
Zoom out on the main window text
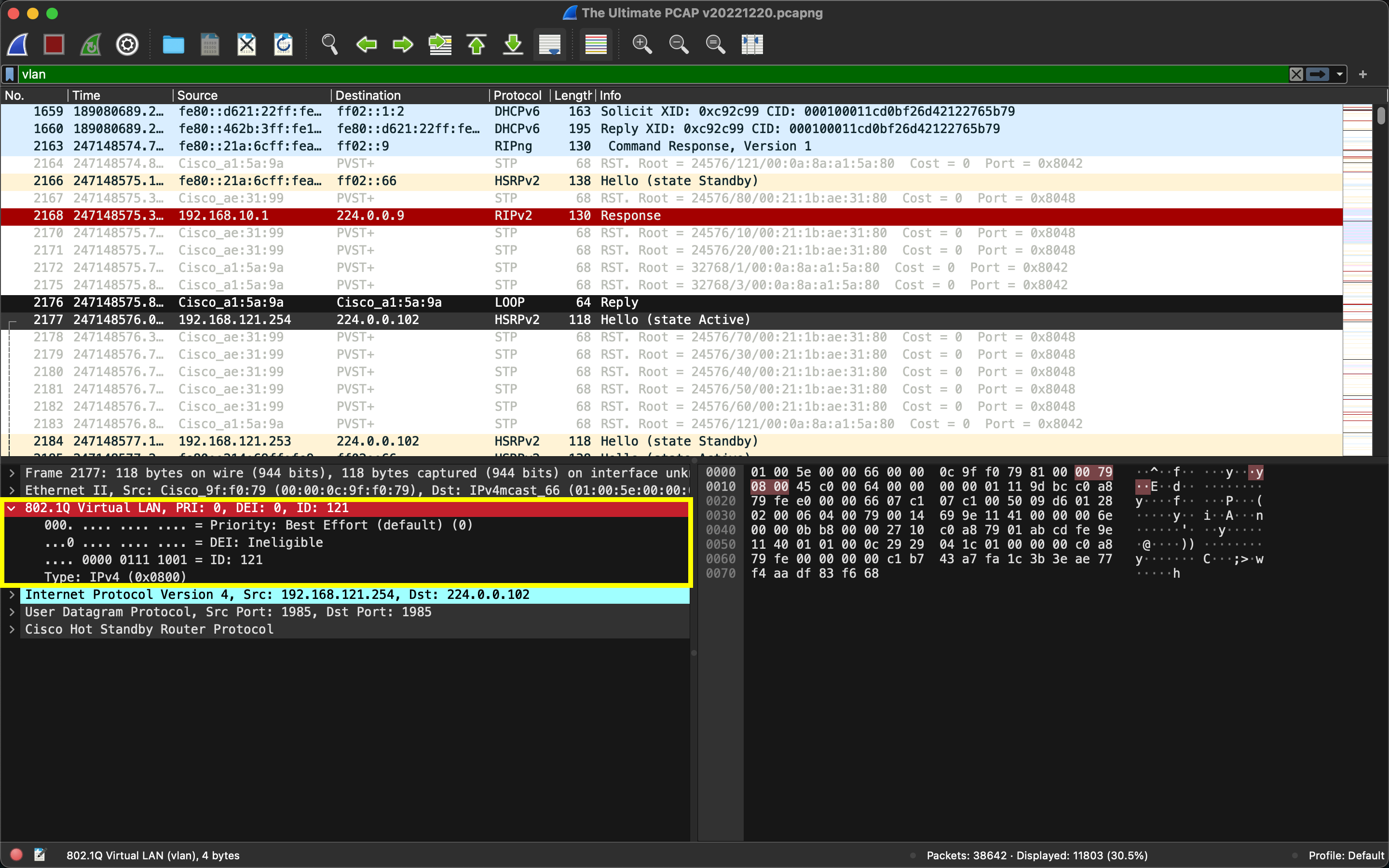tap(679, 44)
